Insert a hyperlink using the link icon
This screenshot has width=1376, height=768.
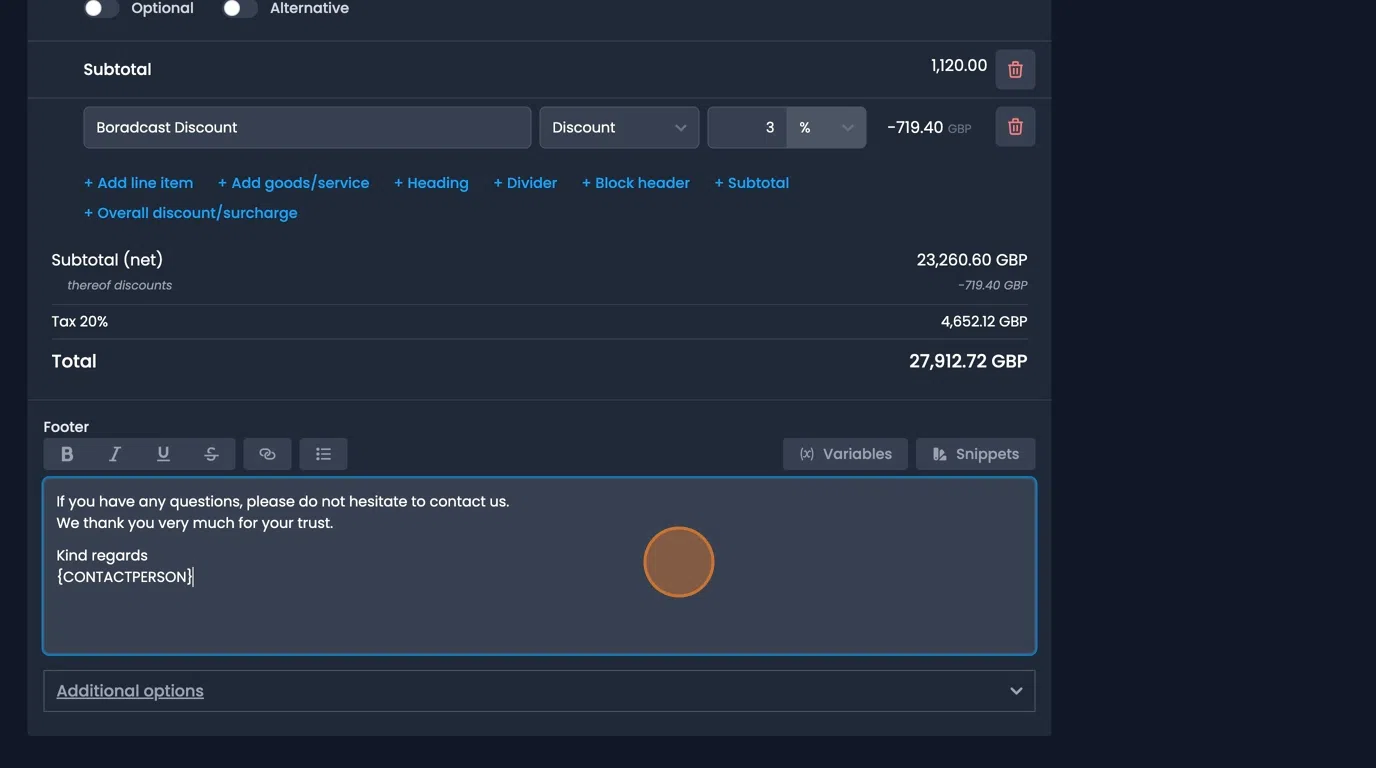click(267, 453)
